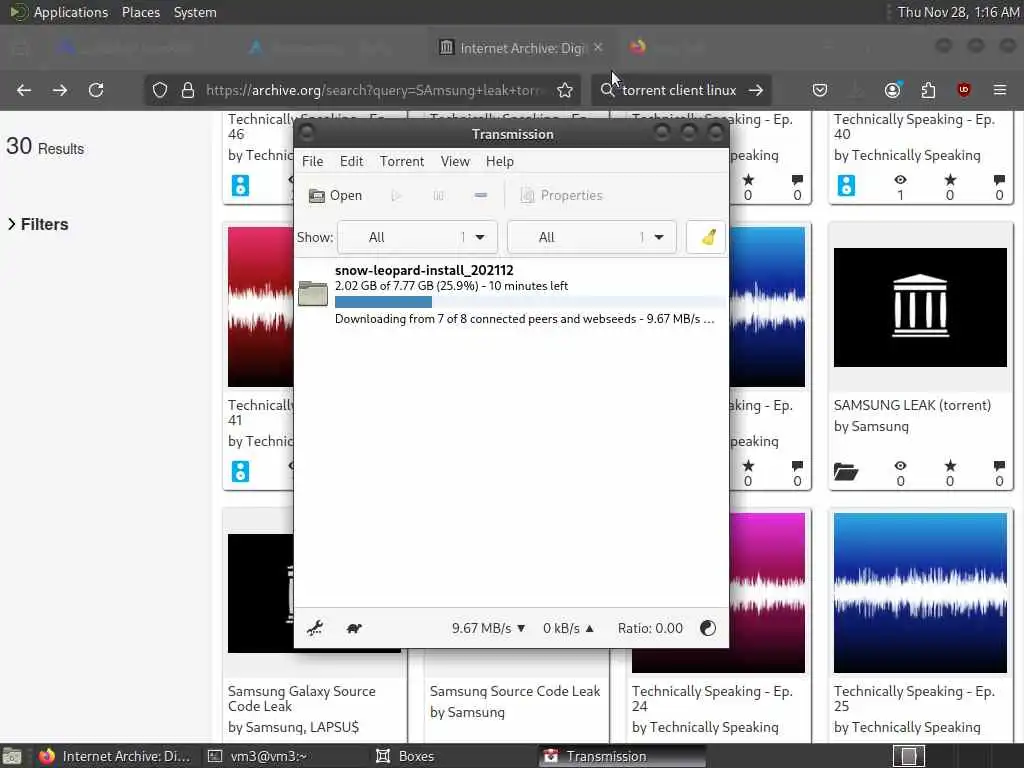This screenshot has width=1024, height=768.
Task: Click the pause torrent icon
Action: 438,195
